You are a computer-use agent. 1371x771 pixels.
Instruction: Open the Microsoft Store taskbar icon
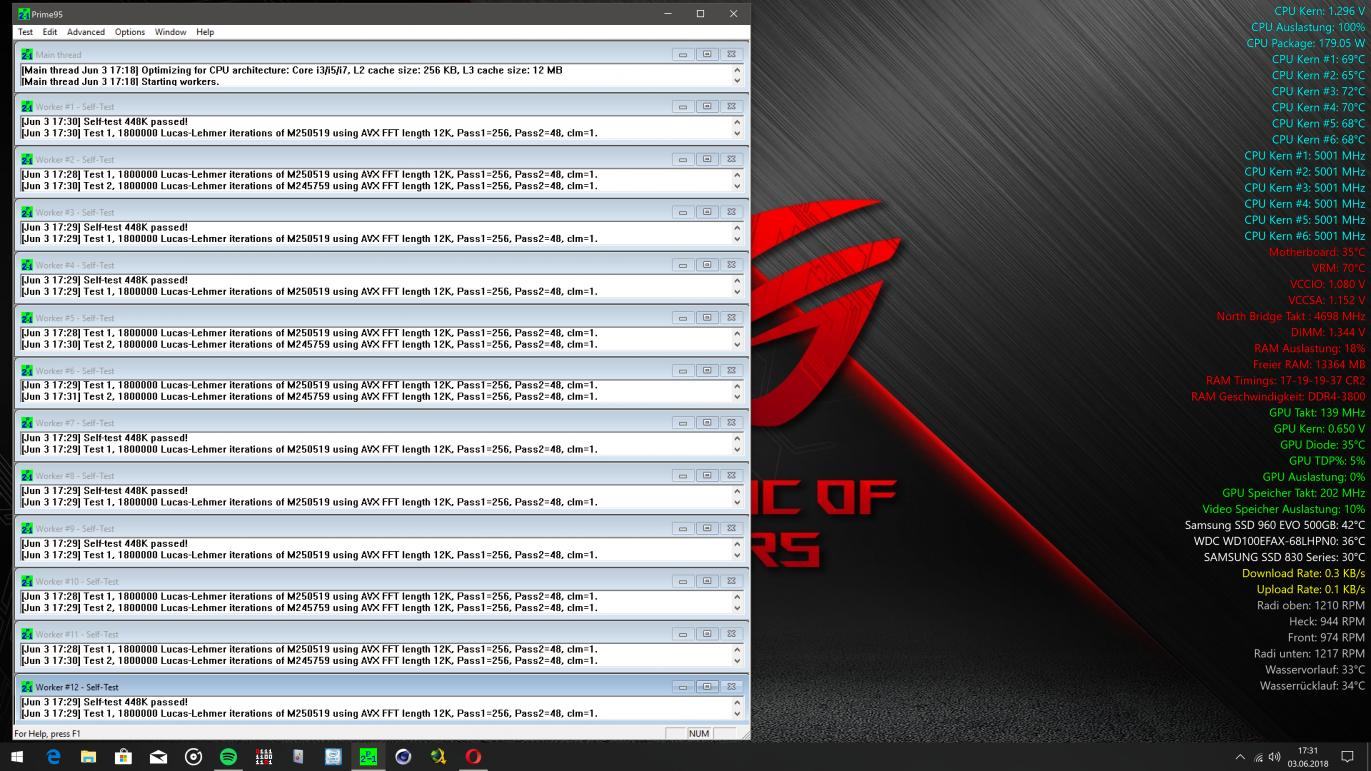click(123, 757)
